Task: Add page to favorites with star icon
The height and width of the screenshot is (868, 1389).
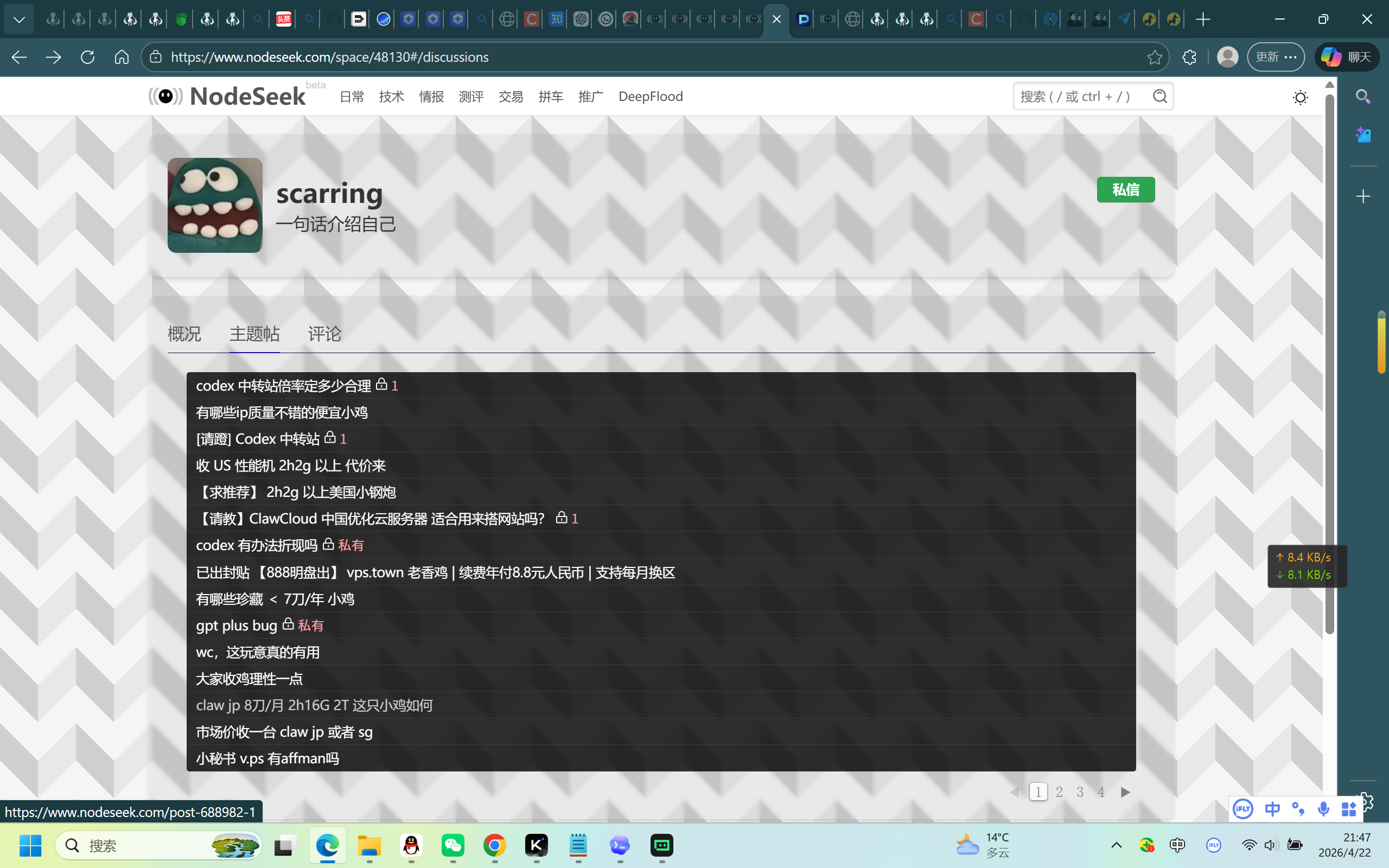Action: pos(1154,57)
